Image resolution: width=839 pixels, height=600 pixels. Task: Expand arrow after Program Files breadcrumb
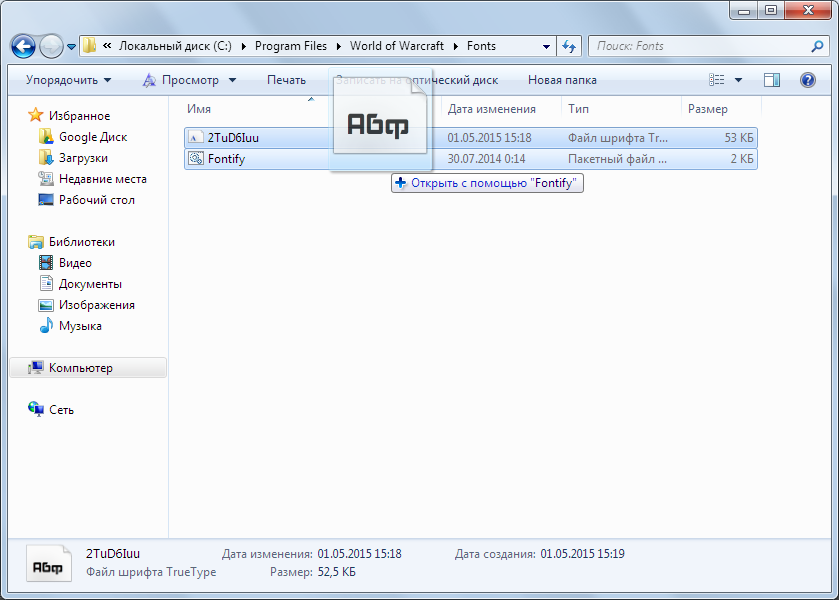click(x=339, y=47)
